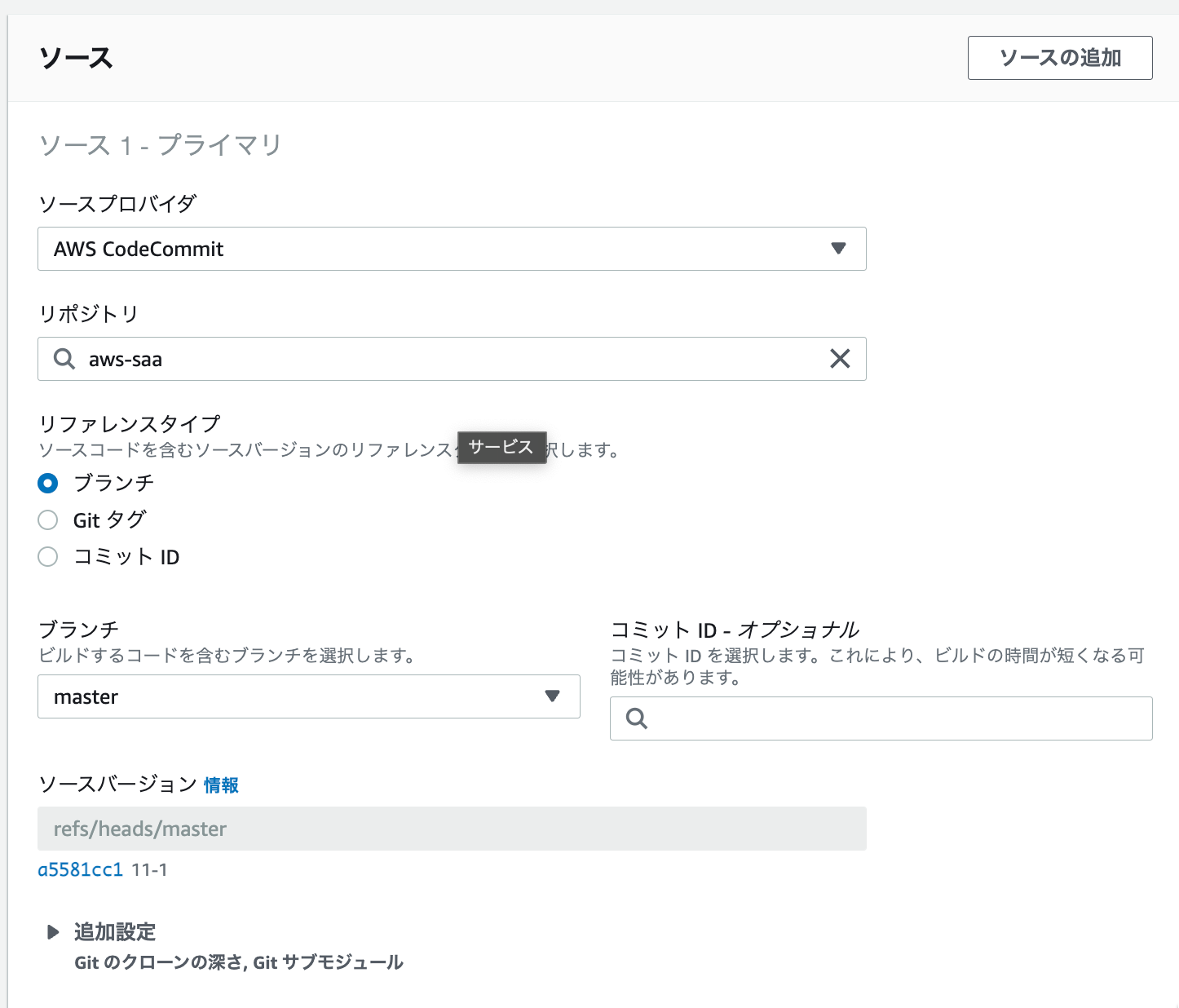Select the ブランチ radio button
The width and height of the screenshot is (1179, 1008).
click(48, 483)
